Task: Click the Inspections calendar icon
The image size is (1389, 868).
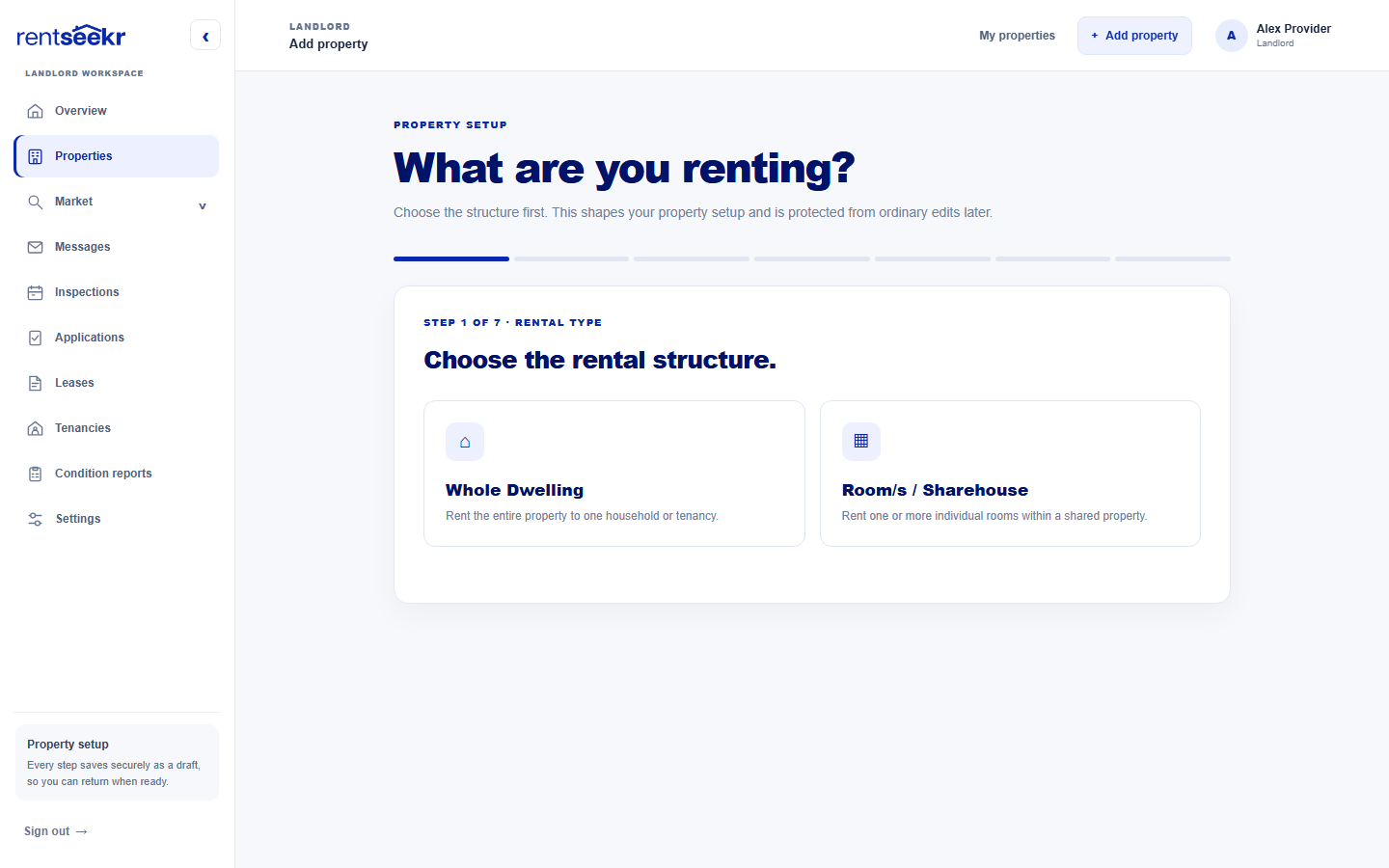Action: coord(36,292)
